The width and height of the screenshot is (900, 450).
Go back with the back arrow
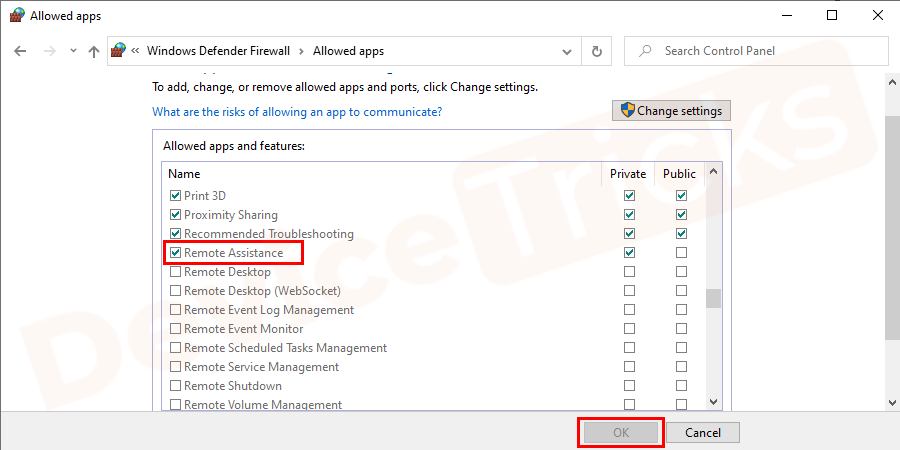coord(20,51)
